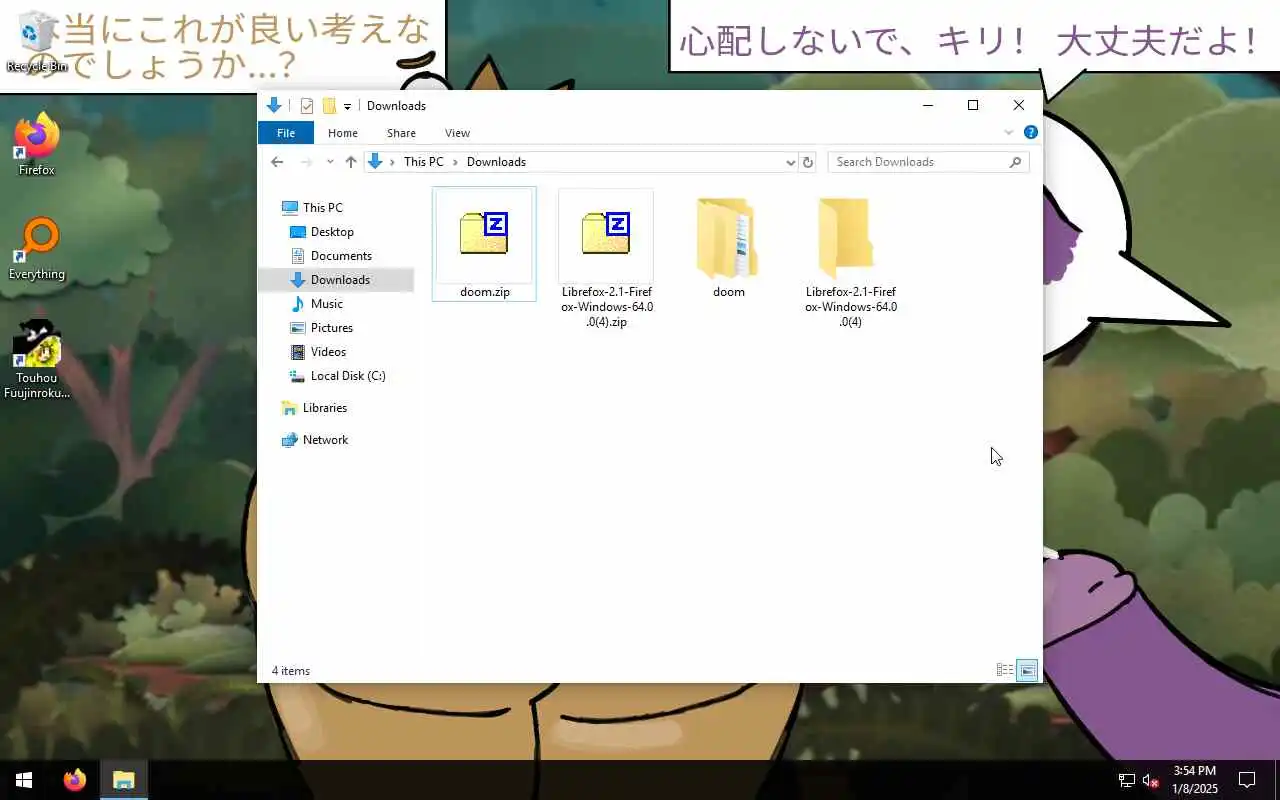Click Downloads in address breadcrumb
Viewport: 1280px width, 800px height.
pos(496,162)
